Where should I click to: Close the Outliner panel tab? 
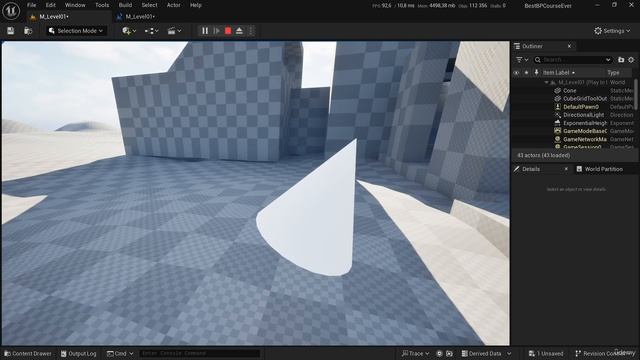coord(569,46)
